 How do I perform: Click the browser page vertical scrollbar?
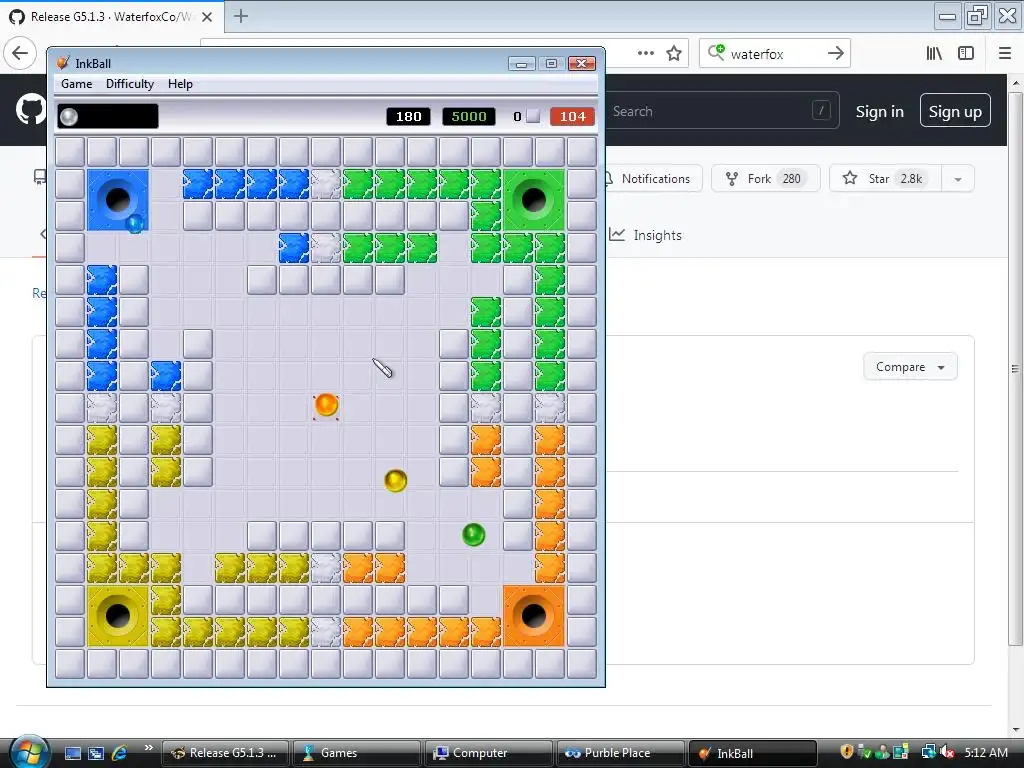point(1016,368)
